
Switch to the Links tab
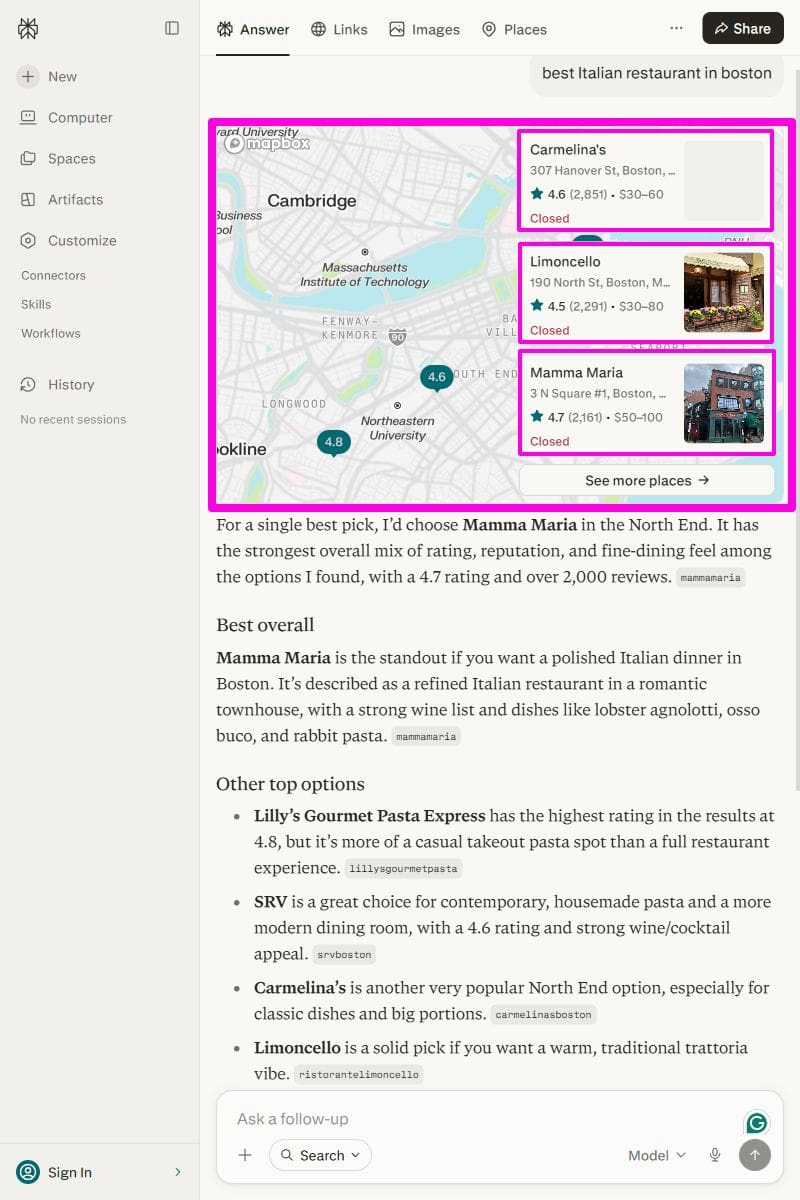339,29
